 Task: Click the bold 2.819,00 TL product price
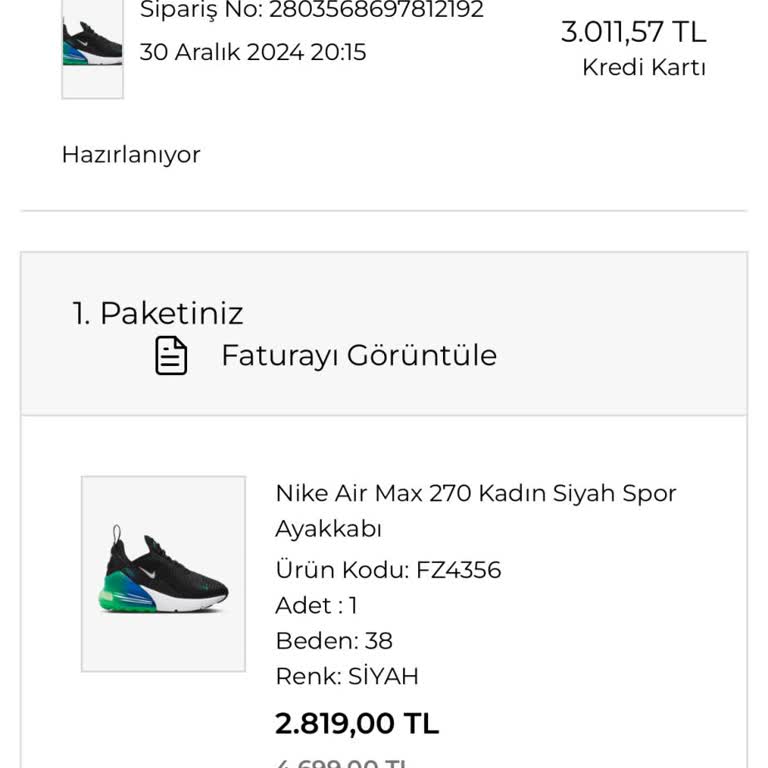pos(357,723)
